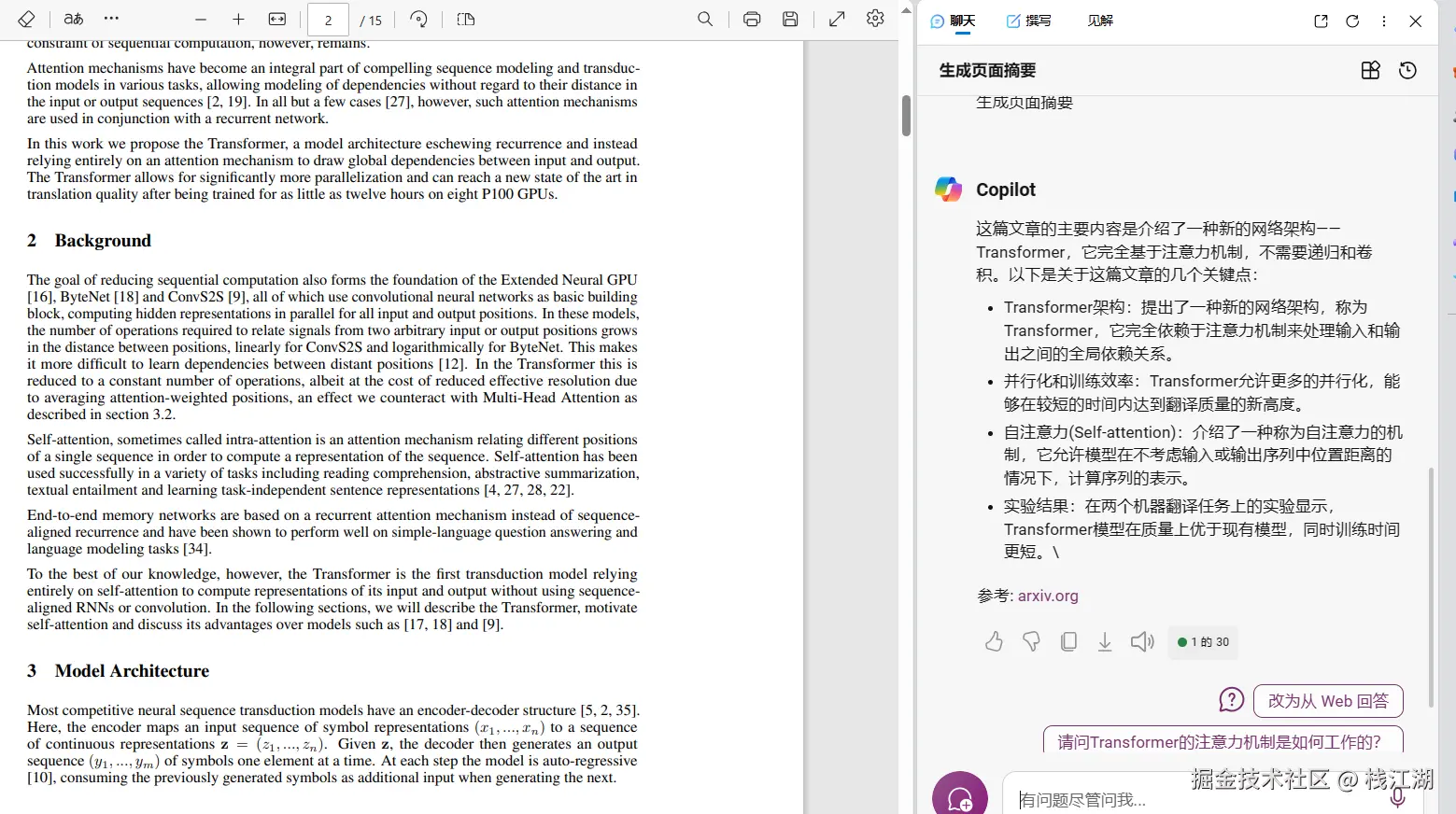Print the PDF document

[x=752, y=19]
